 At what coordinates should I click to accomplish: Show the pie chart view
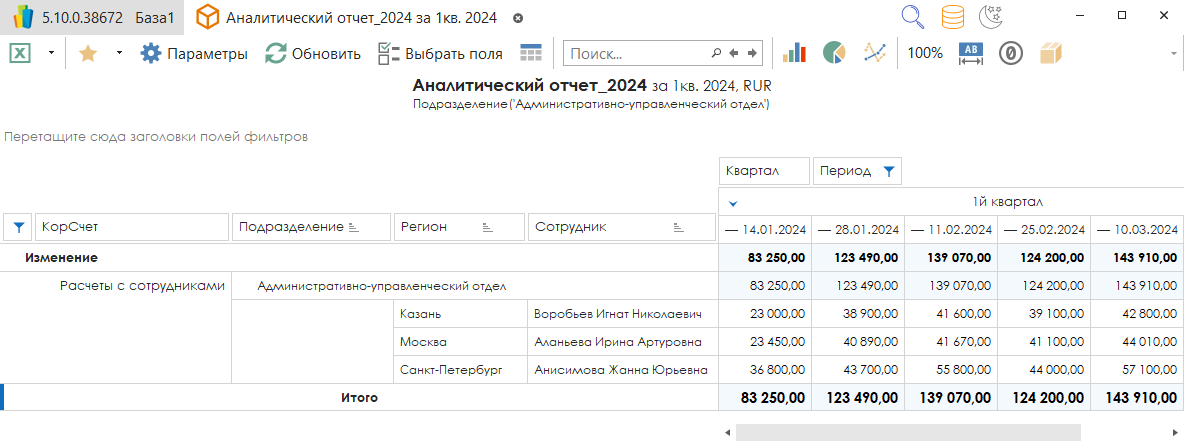click(835, 53)
